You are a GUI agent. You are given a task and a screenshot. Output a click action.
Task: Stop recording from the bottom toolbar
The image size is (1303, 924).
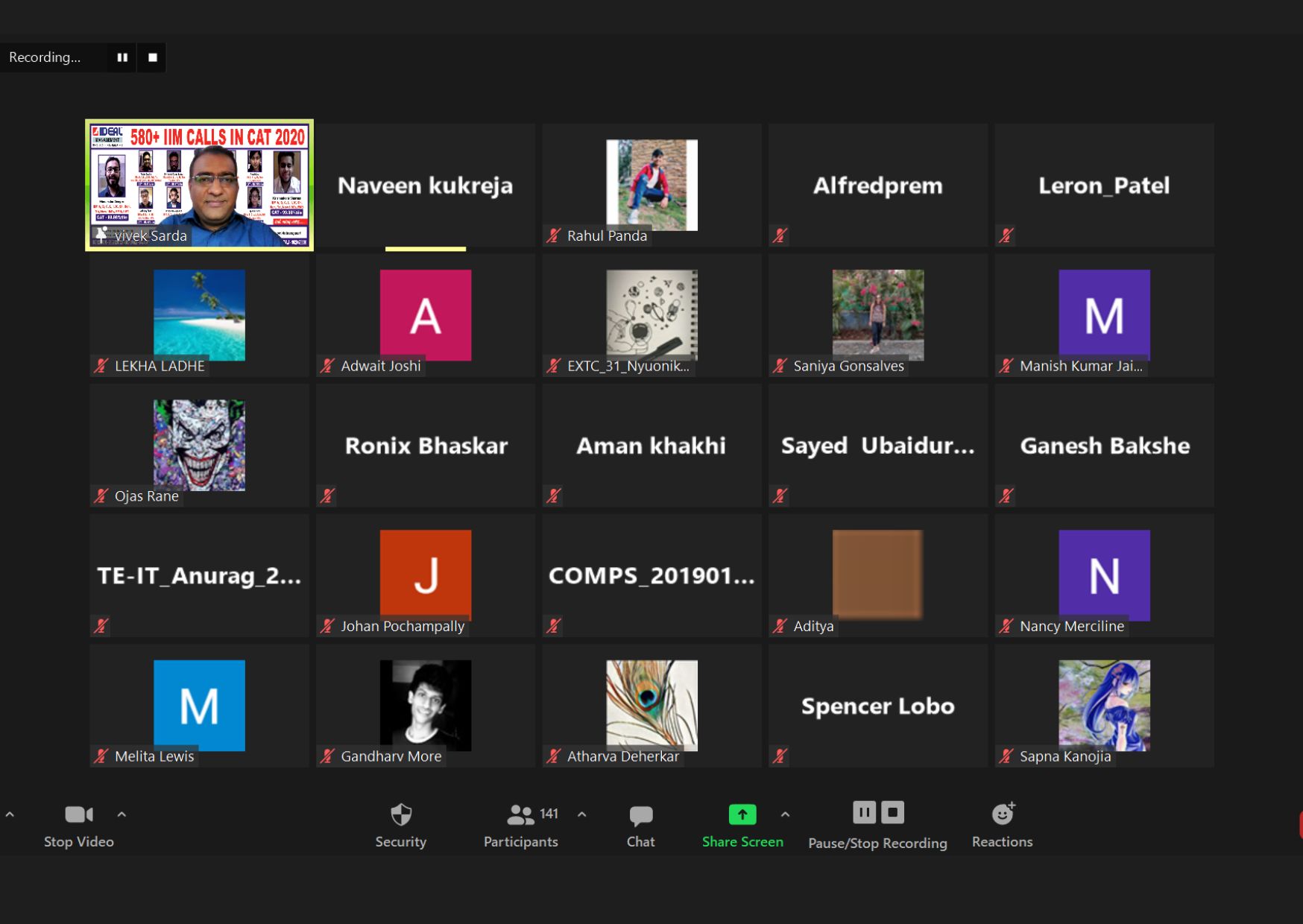point(892,812)
